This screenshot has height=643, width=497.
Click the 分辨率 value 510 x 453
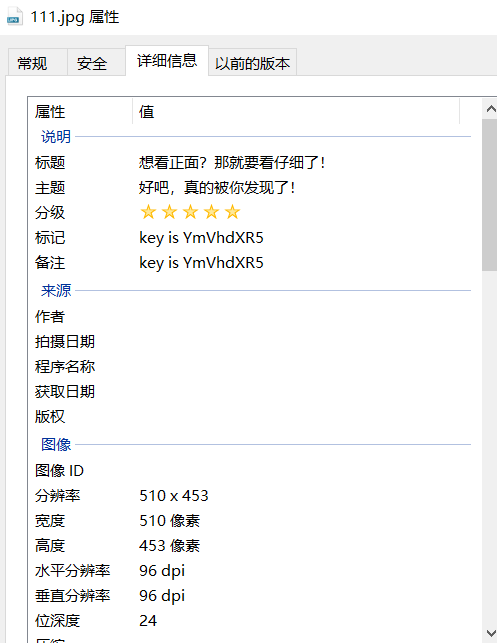(x=174, y=496)
